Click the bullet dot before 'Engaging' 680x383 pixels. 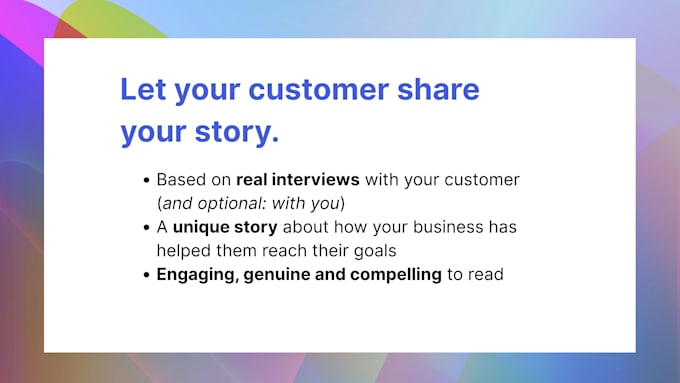[147, 275]
